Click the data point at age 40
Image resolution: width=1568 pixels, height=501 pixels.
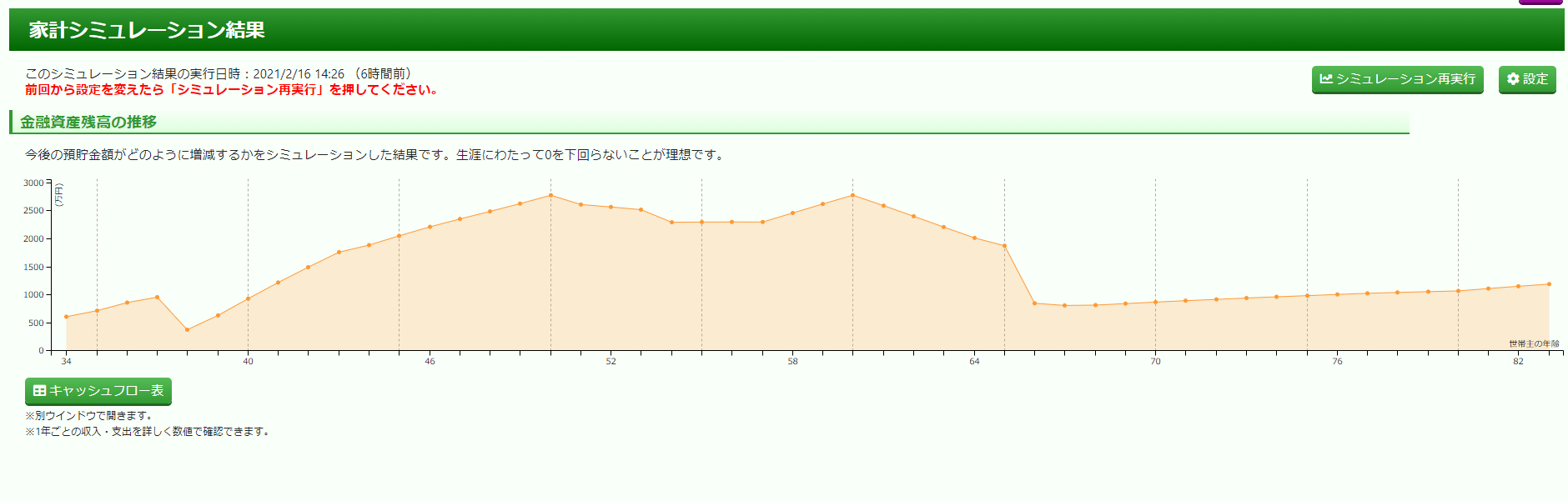248,298
